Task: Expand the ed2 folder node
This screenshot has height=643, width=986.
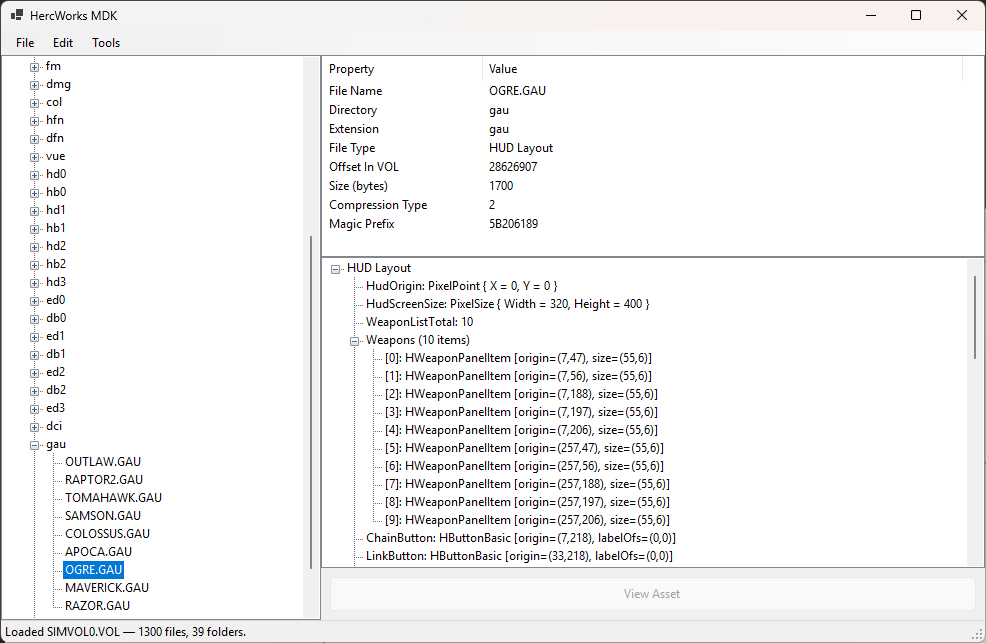Action: point(35,373)
